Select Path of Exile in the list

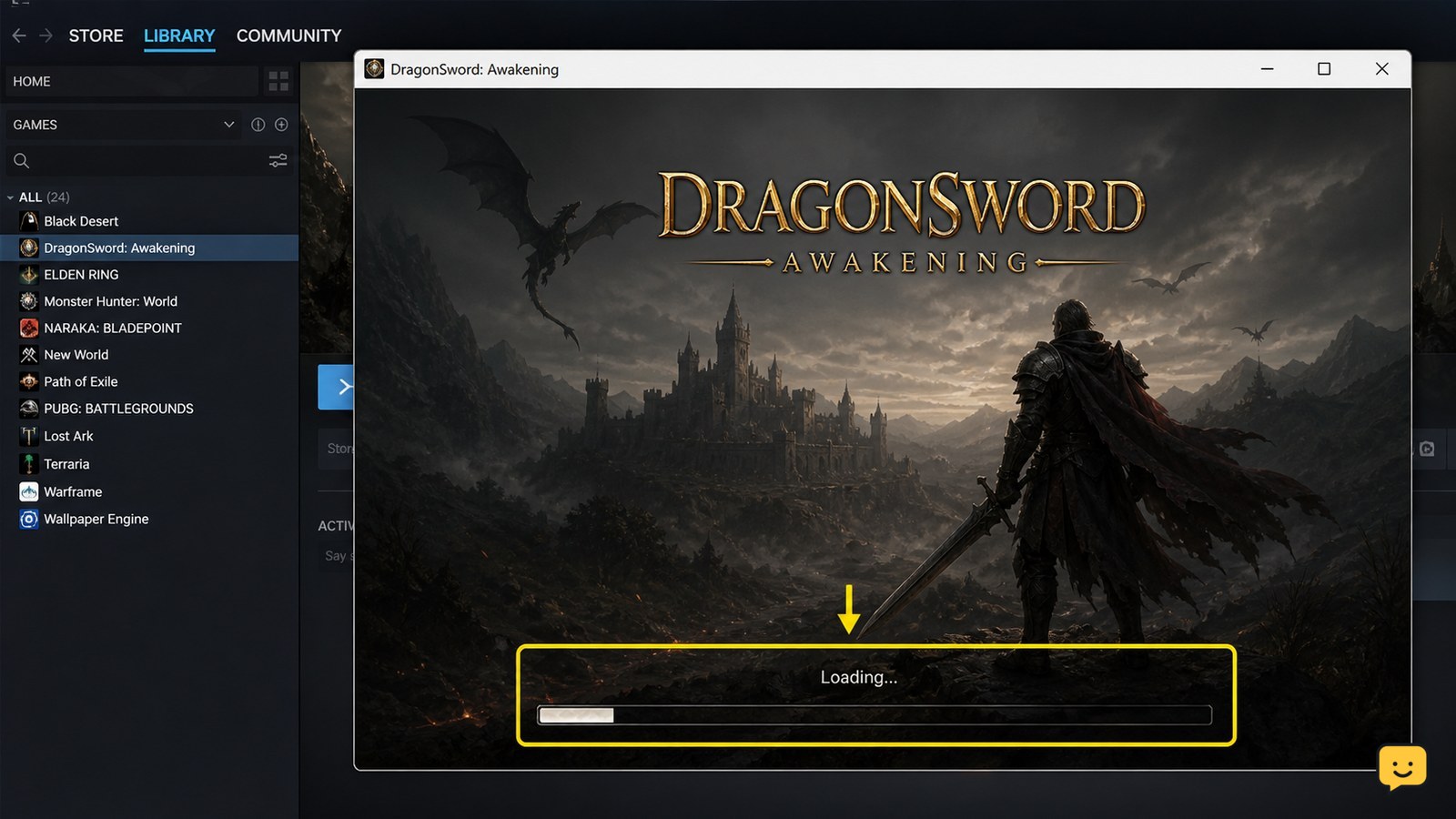[149, 381]
